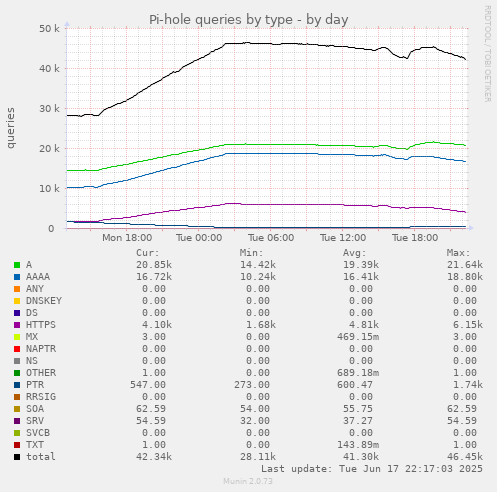Click the '50 k' y-axis value
The width and height of the screenshot is (497, 492).
(x=49, y=29)
